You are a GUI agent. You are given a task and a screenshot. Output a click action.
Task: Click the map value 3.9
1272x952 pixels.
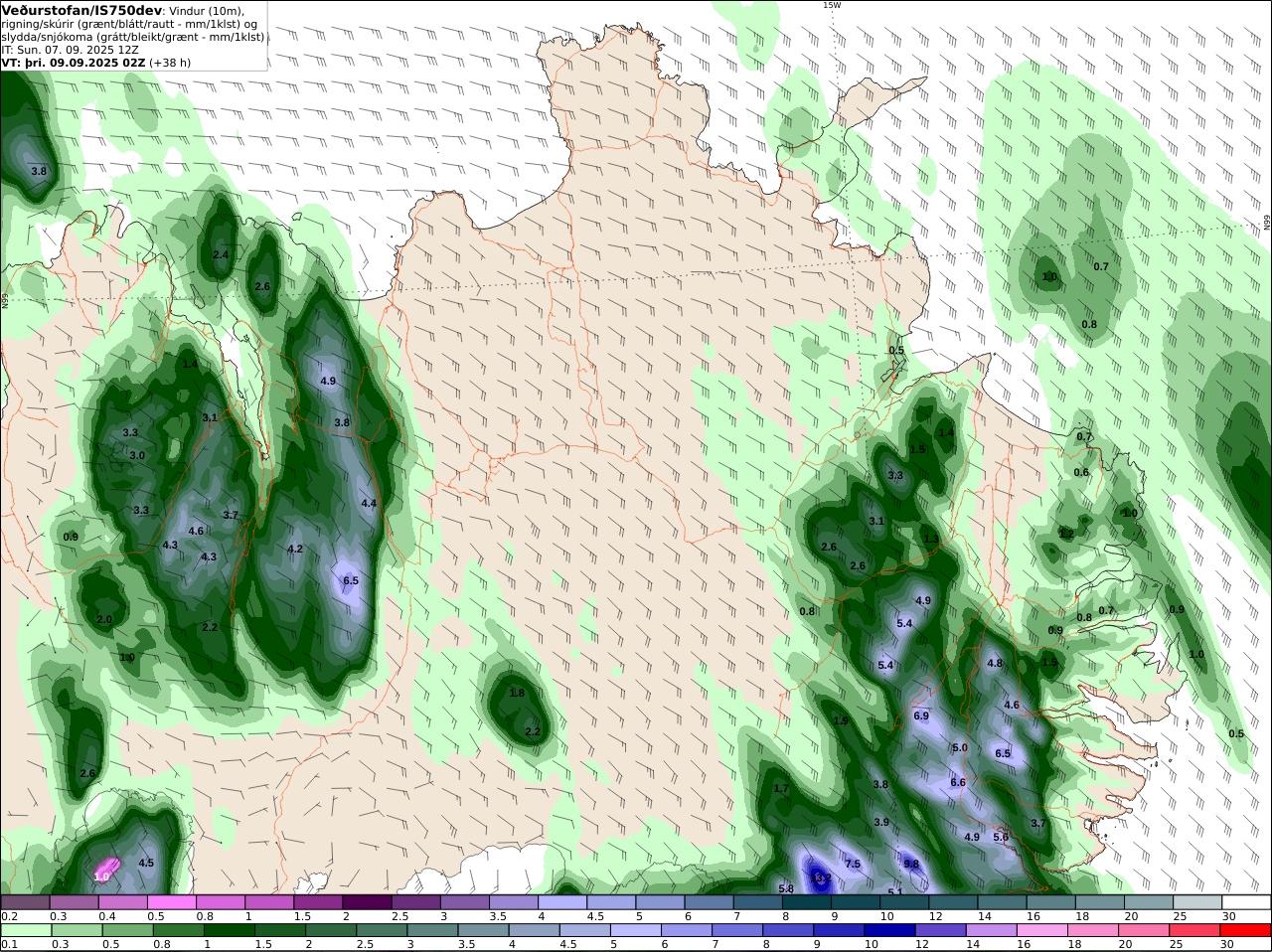click(881, 823)
